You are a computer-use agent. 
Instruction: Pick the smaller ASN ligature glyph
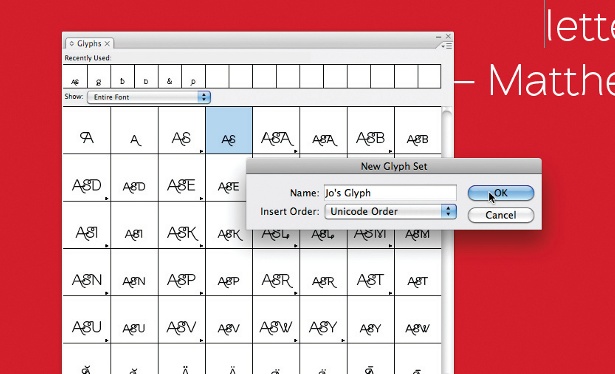click(x=135, y=272)
